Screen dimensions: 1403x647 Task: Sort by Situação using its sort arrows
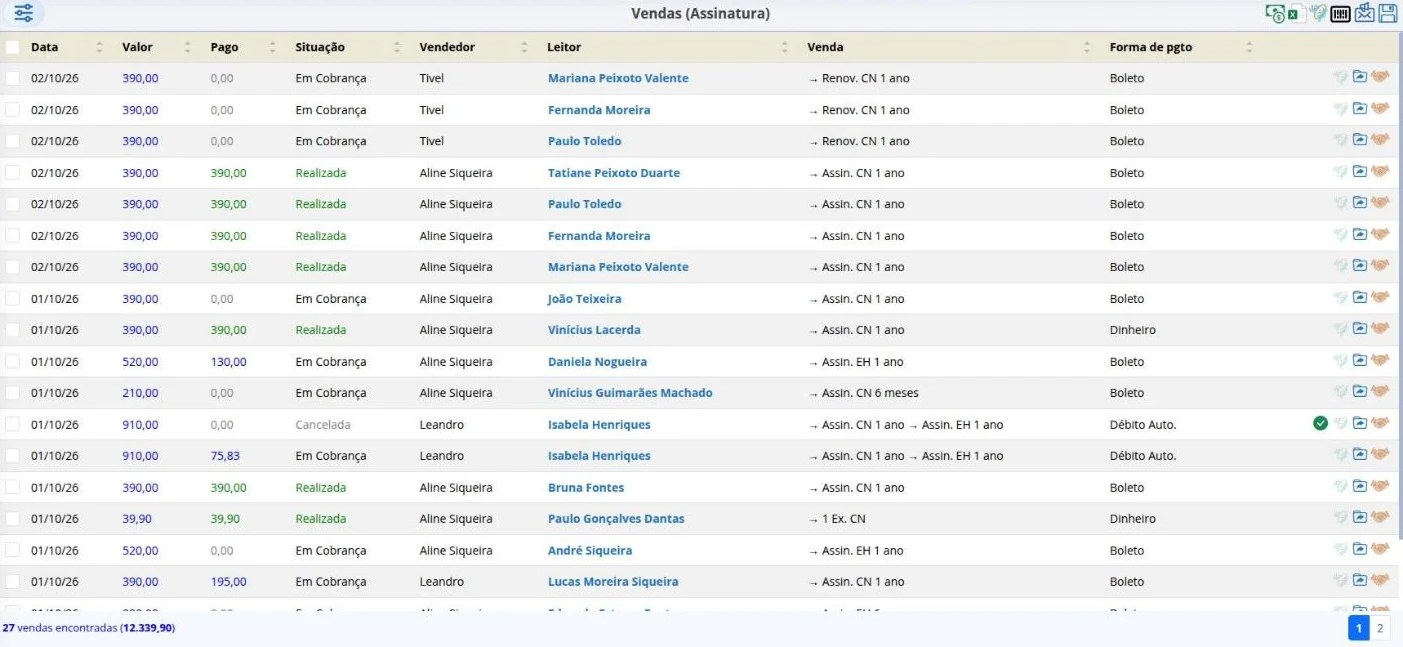[397, 47]
